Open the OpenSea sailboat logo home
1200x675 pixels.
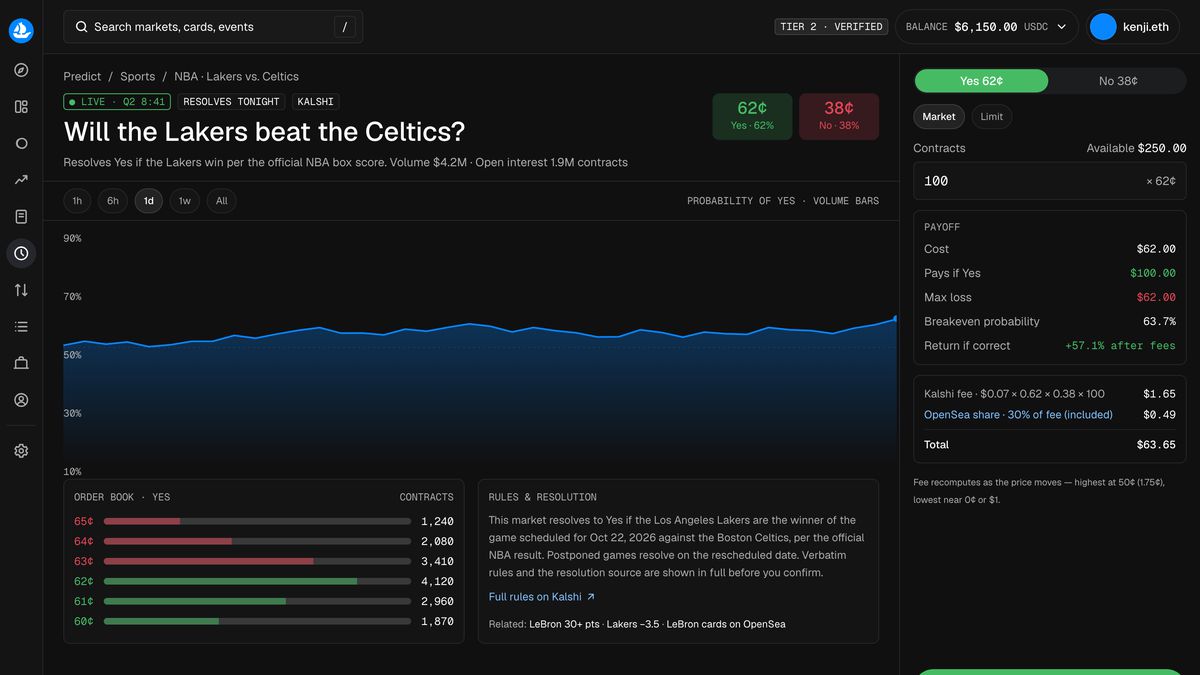[x=21, y=31]
